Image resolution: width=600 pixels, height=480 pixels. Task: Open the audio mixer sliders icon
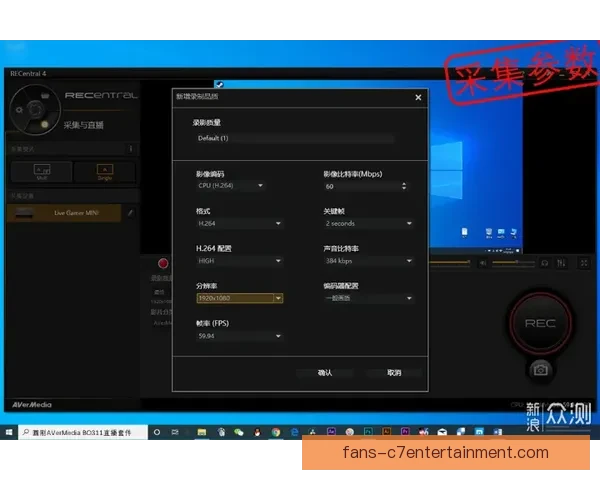(561, 263)
